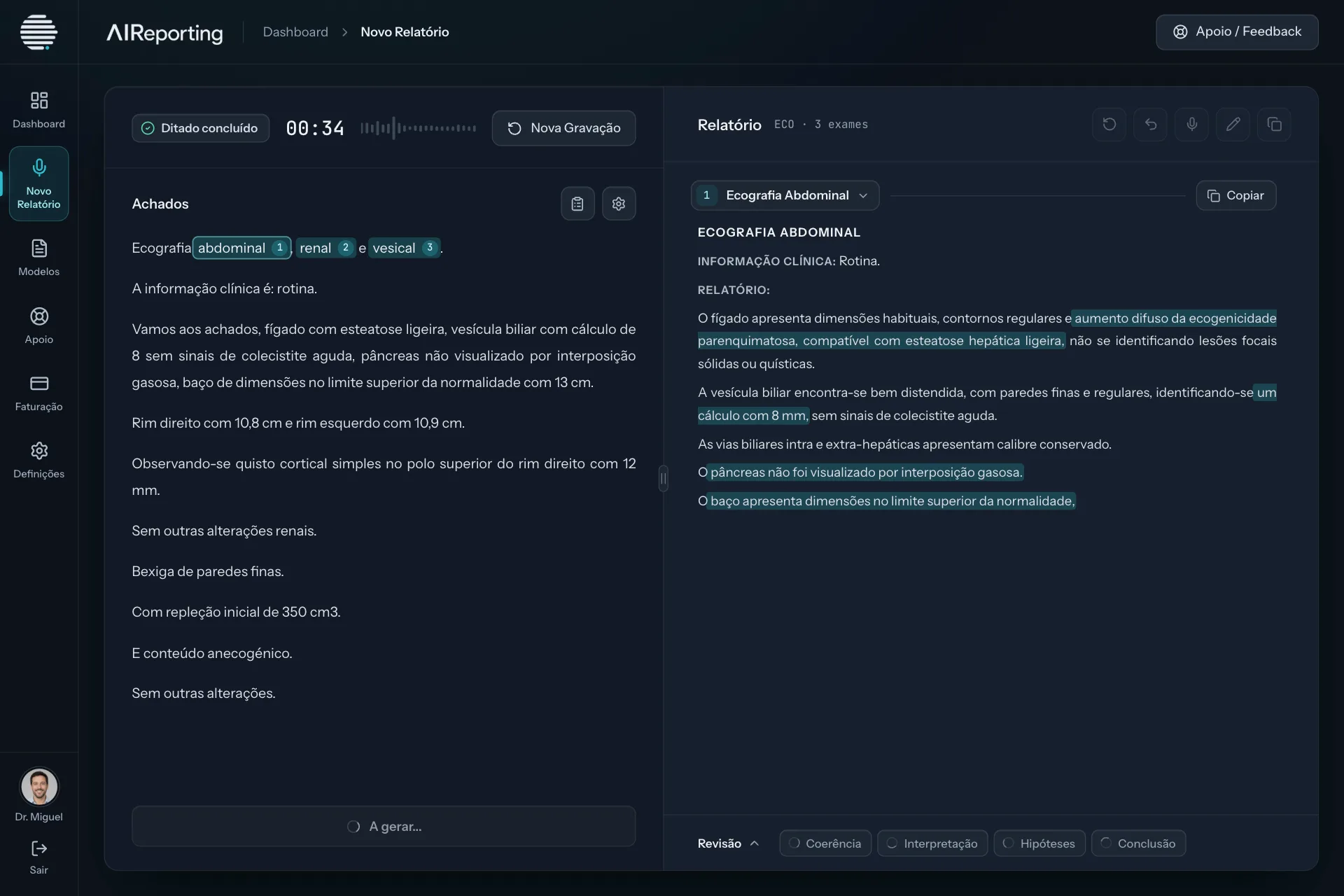Image resolution: width=1344 pixels, height=896 pixels.
Task: Click the 'ECO · 3 exames' label
Action: [x=821, y=125]
